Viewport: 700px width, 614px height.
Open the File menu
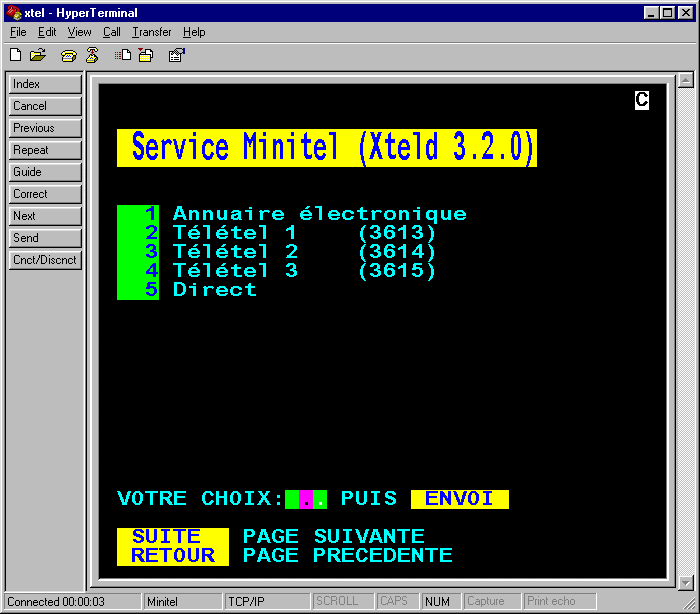[18, 32]
